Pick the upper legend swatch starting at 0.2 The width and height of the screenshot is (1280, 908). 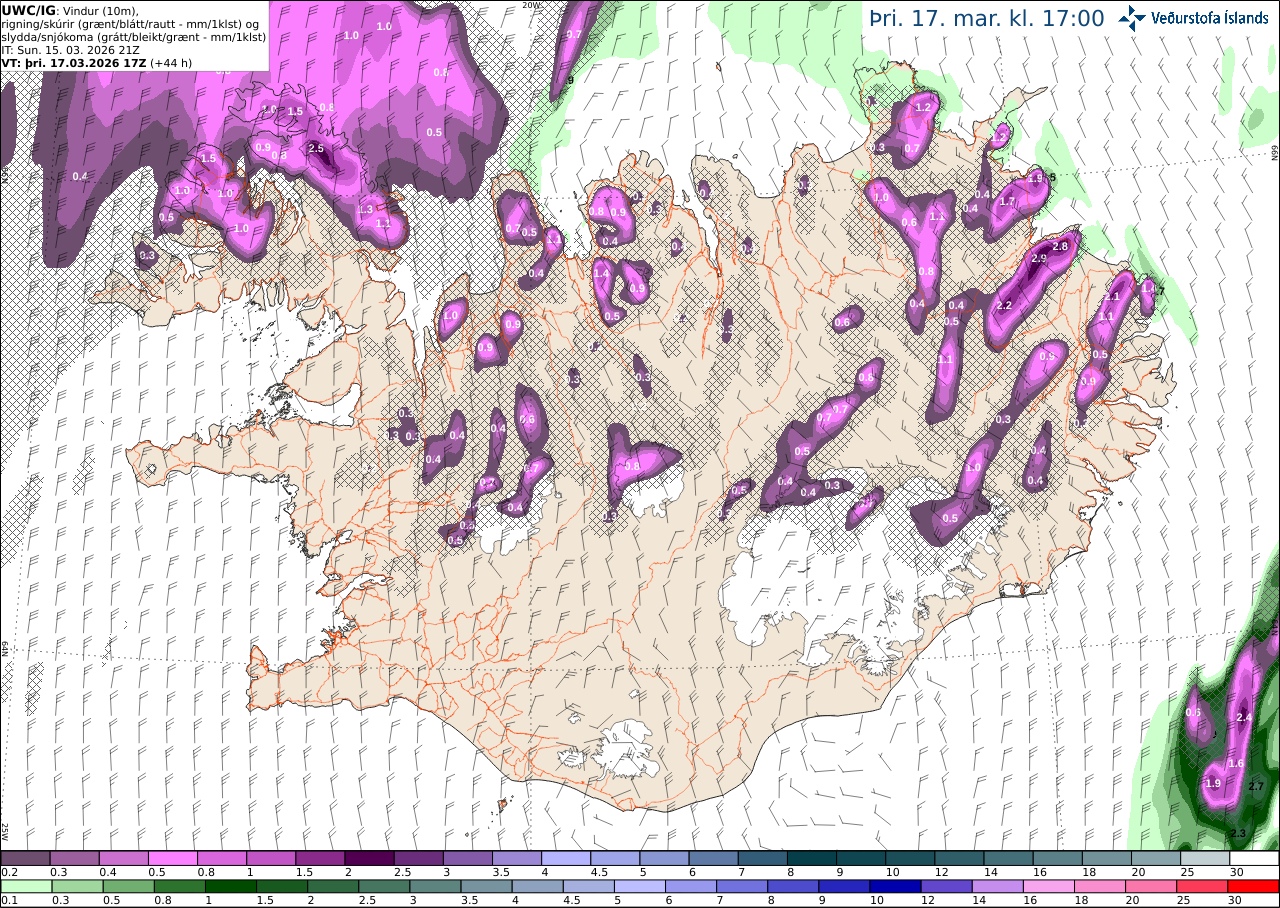[25, 858]
